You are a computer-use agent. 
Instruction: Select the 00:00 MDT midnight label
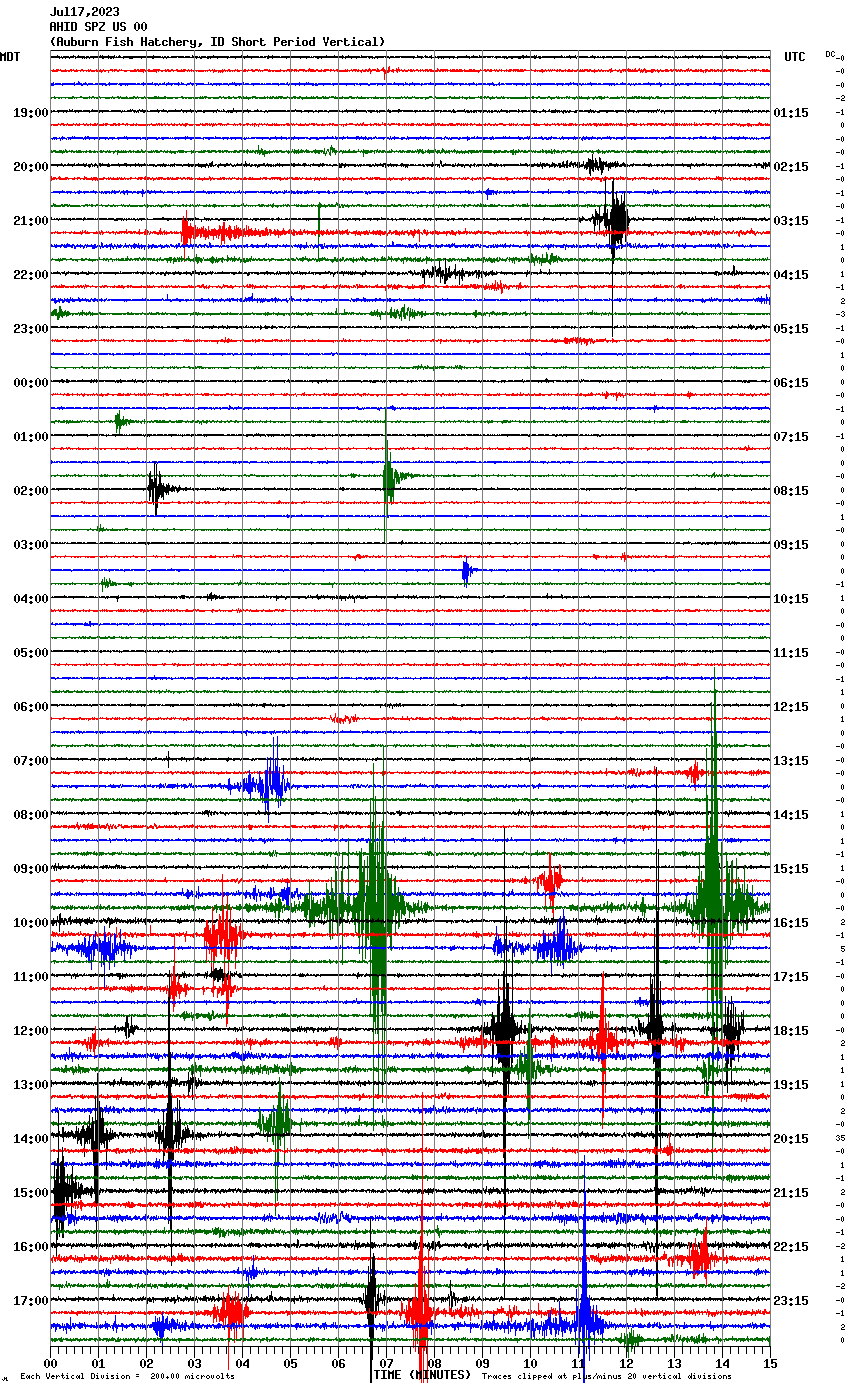31,383
